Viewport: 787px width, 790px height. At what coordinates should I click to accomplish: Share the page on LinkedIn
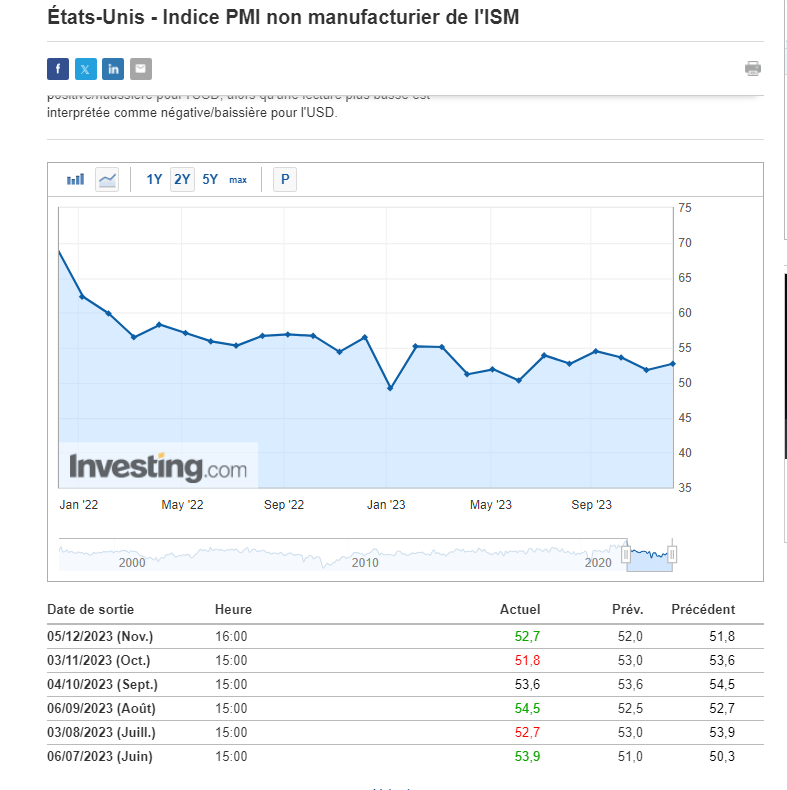coord(113,69)
